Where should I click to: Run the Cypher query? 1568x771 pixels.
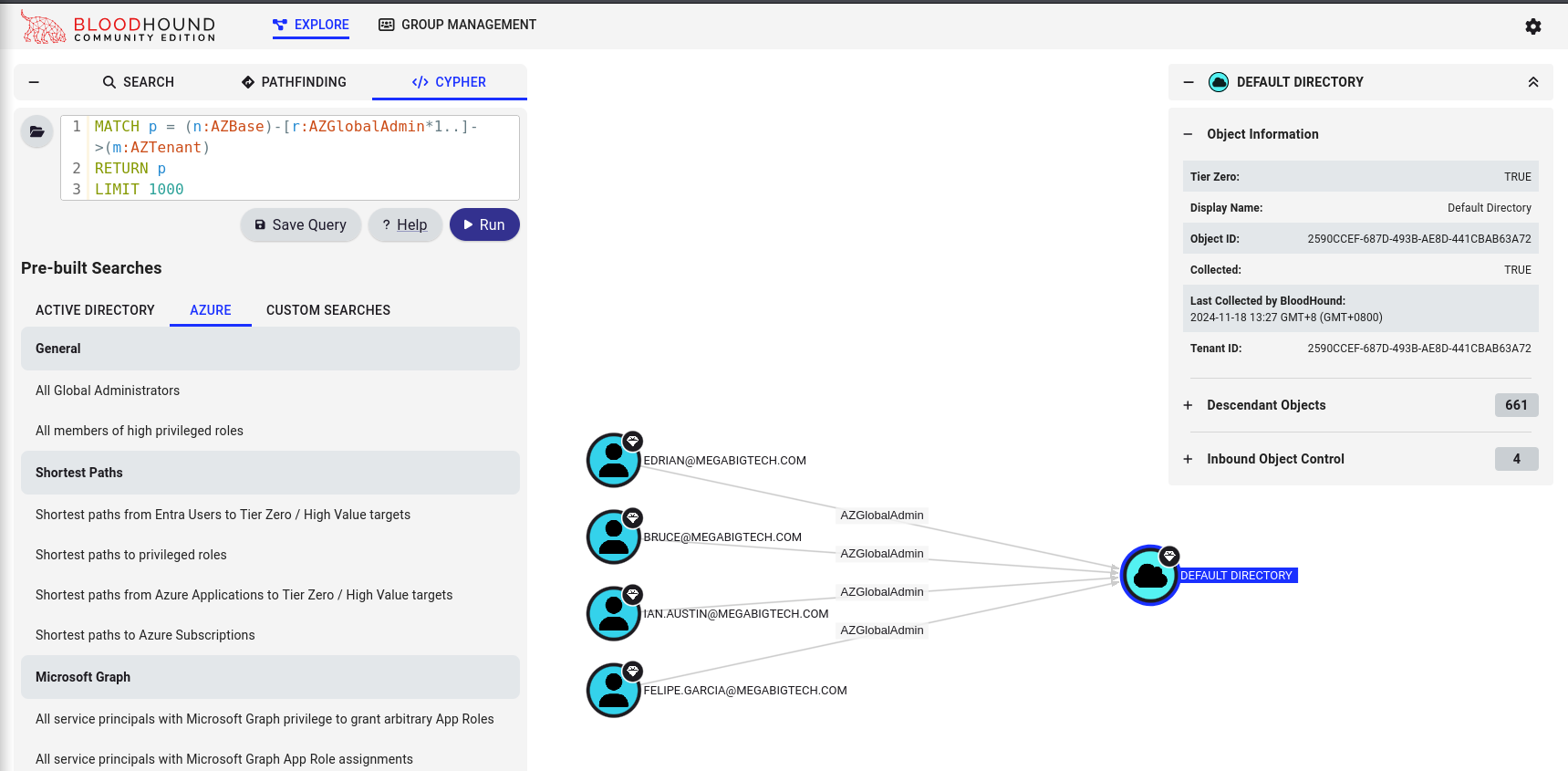point(483,225)
